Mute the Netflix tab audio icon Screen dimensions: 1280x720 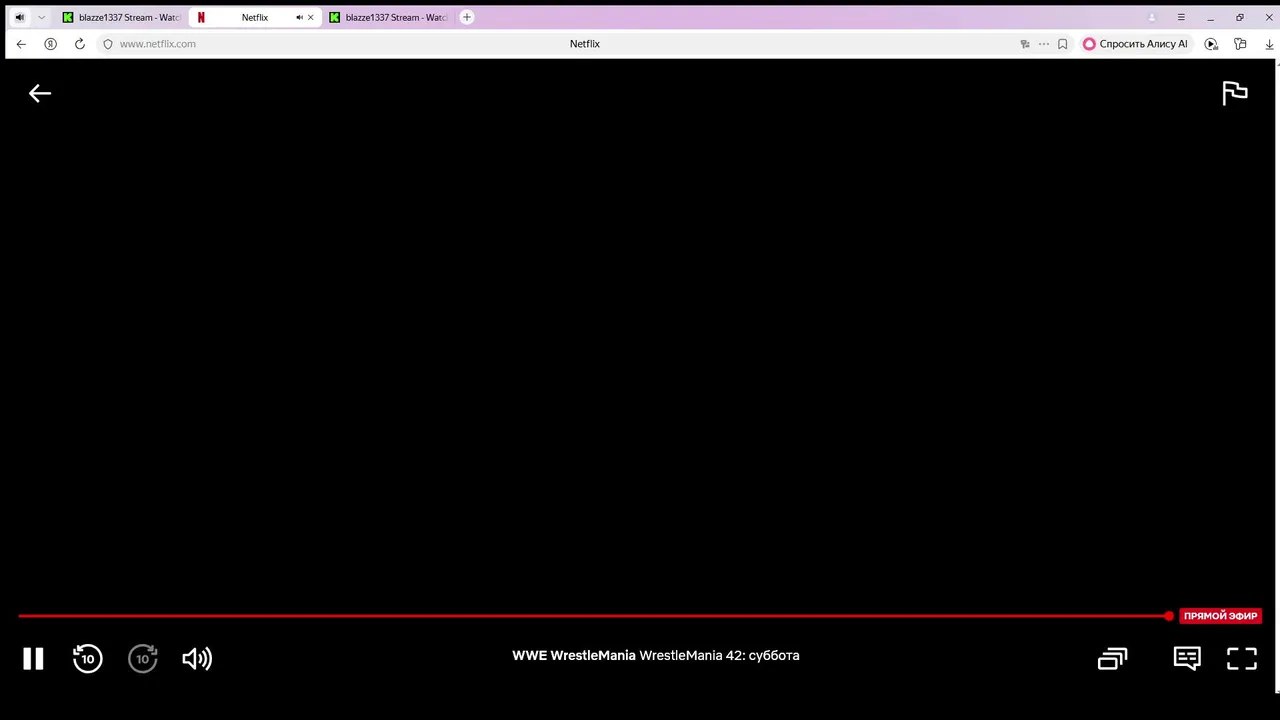tap(299, 17)
